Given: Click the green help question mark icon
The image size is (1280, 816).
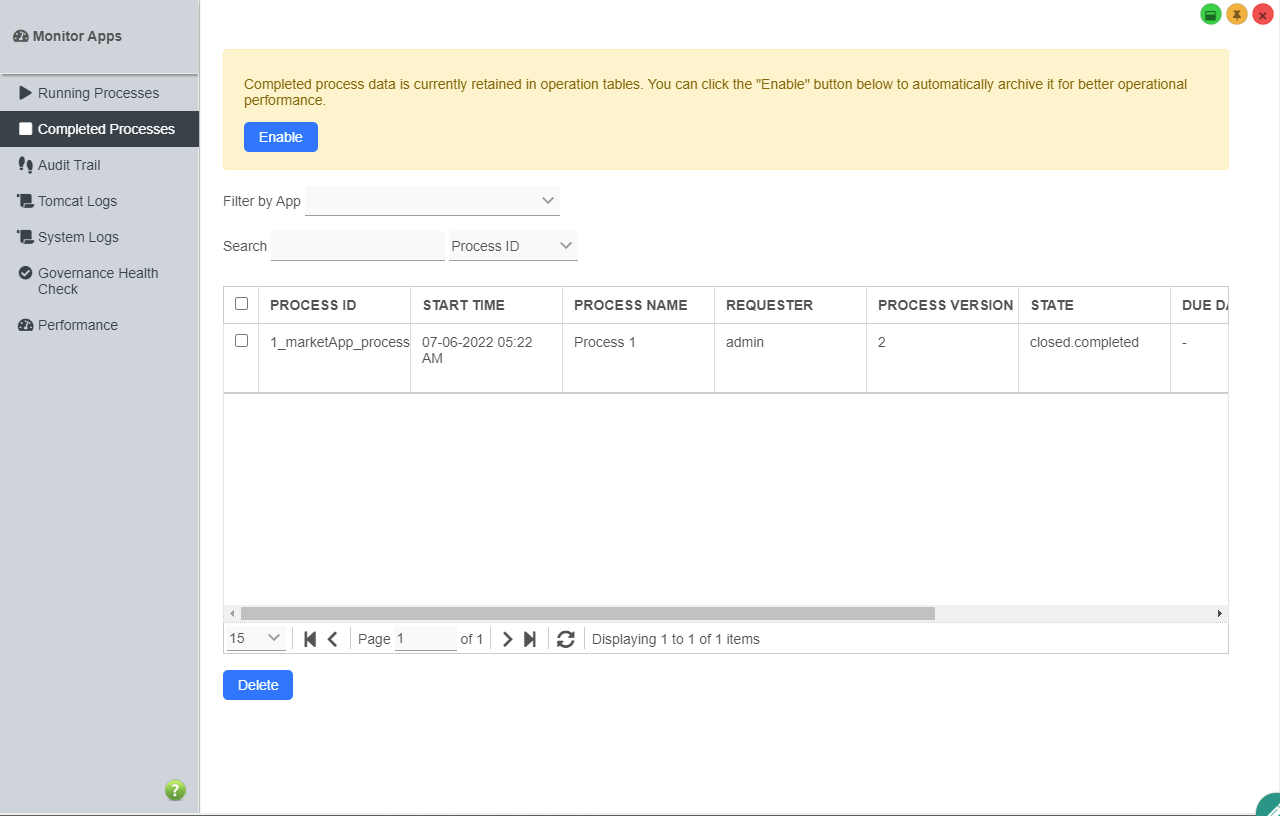Looking at the screenshot, I should (175, 791).
